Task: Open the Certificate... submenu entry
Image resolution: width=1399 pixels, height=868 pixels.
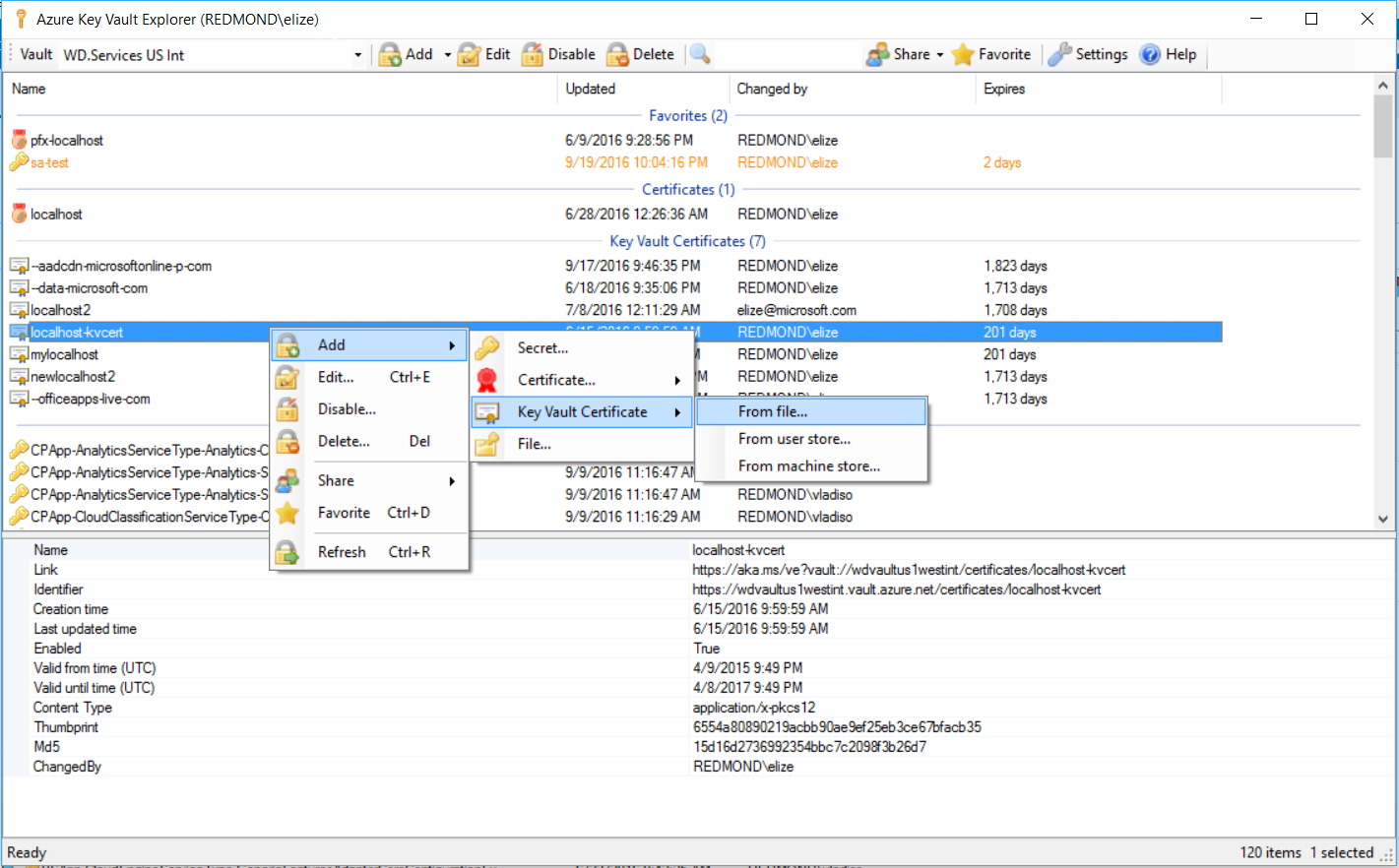Action: [582, 380]
